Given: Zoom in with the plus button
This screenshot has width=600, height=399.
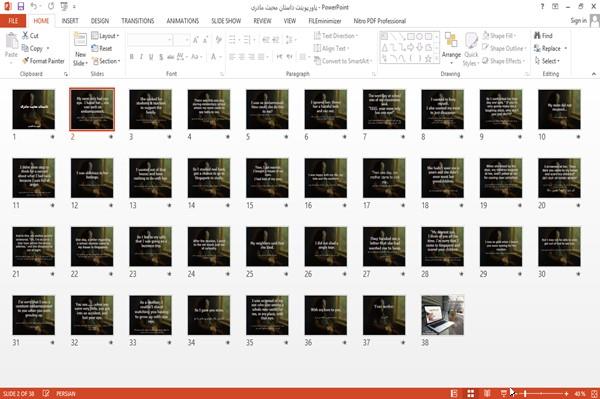Looking at the screenshot, I should pos(566,393).
